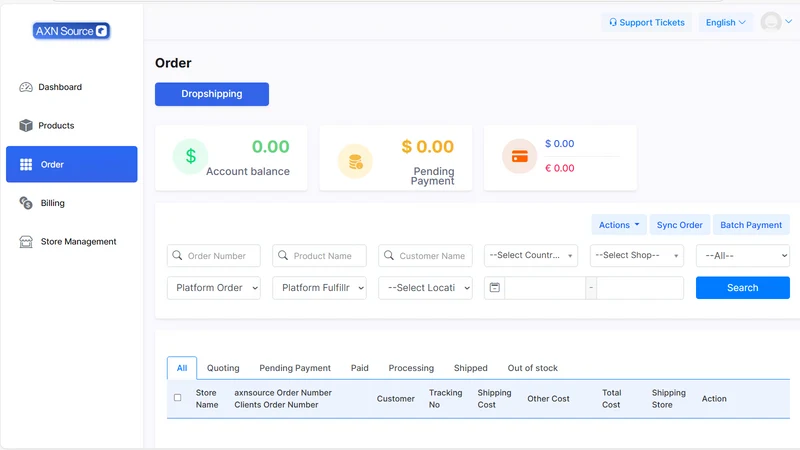Click the Order Number search magnifier icon
800x450 pixels.
click(177, 255)
